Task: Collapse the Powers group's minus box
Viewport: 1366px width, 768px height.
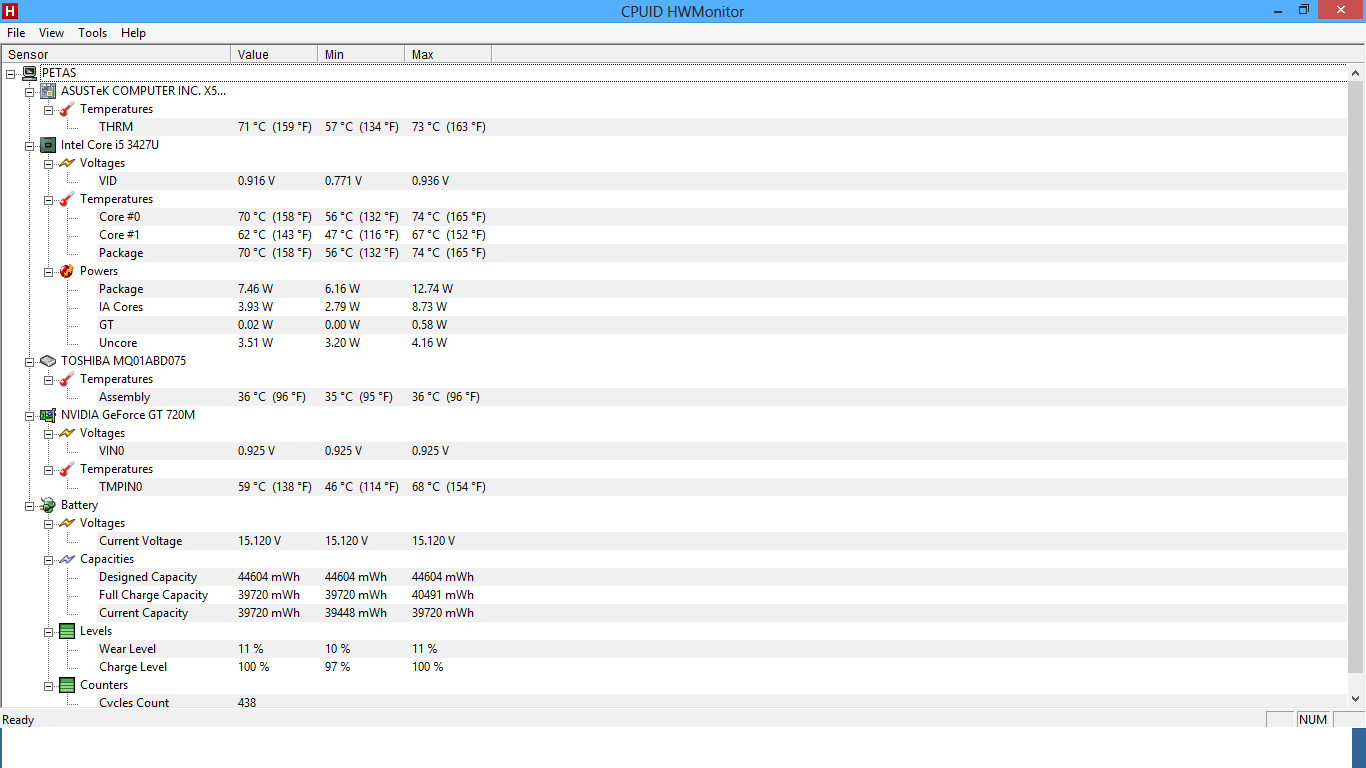Action: 48,271
